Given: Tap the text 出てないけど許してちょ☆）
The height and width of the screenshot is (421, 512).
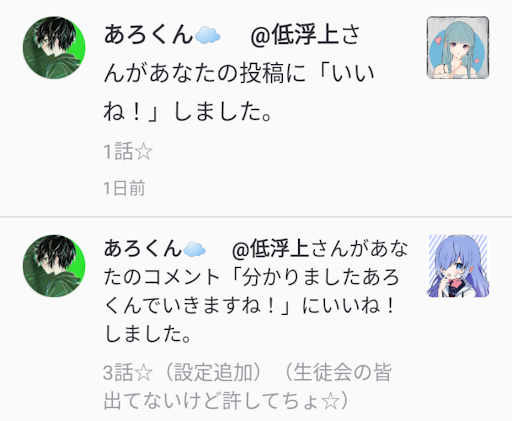Looking at the screenshot, I should 227,401.
